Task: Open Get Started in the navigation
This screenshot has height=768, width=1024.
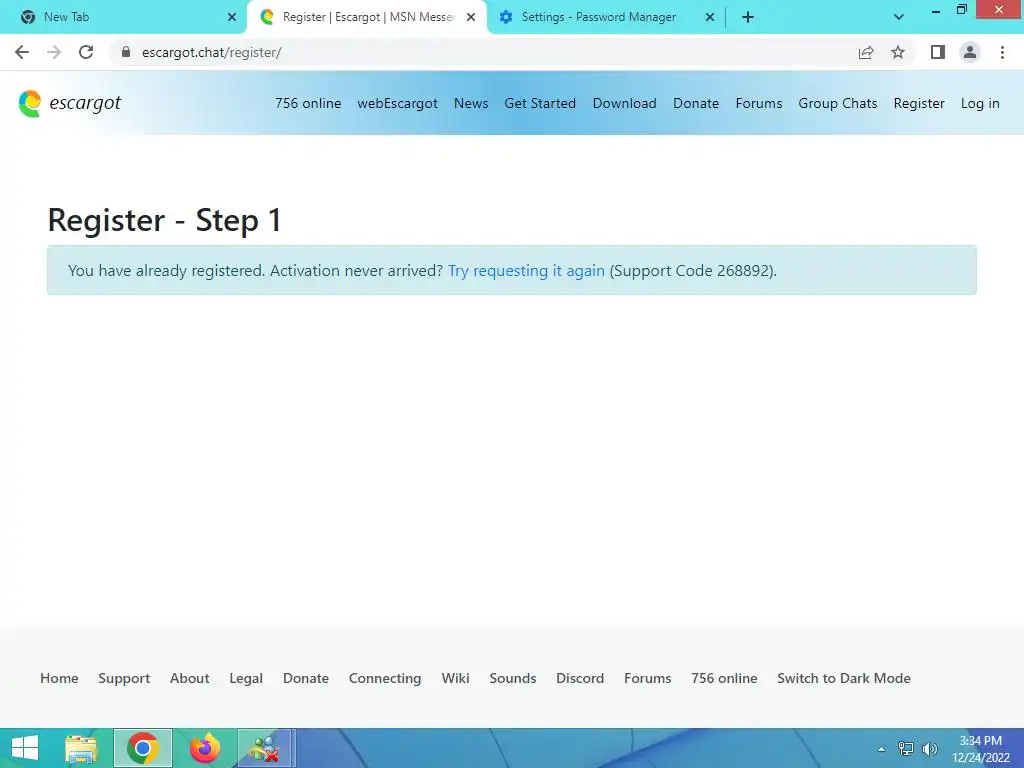Action: tap(540, 103)
